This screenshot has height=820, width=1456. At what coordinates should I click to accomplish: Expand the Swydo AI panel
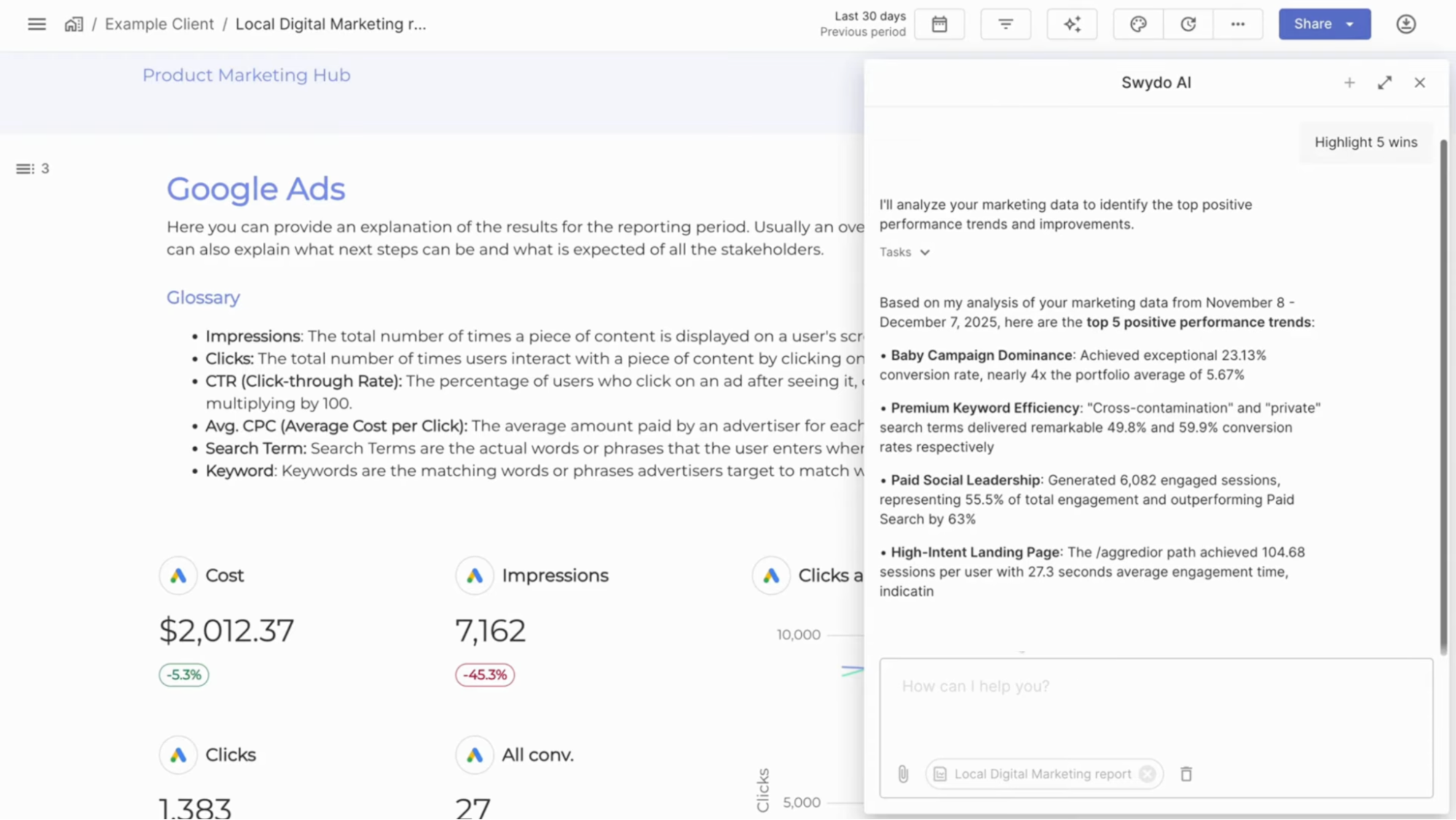(x=1385, y=83)
